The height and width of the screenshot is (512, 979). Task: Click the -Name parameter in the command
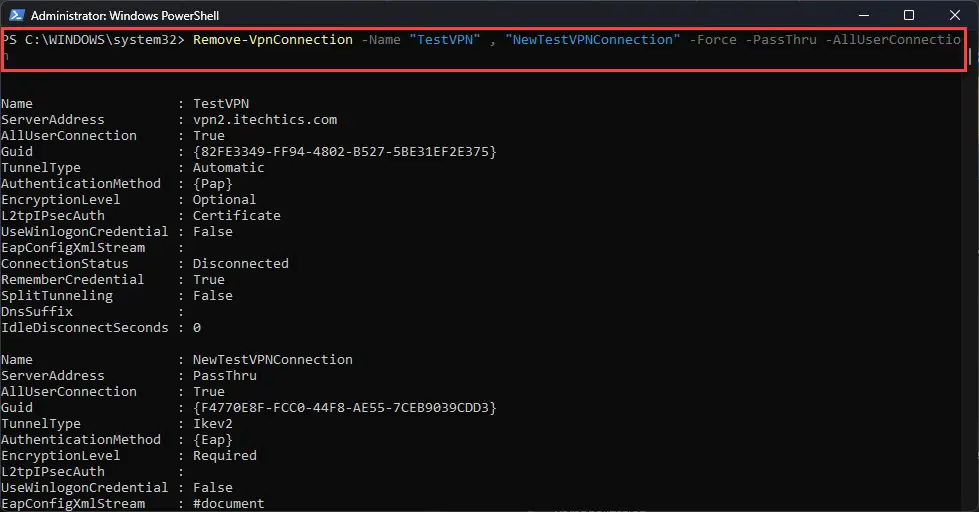pos(381,39)
